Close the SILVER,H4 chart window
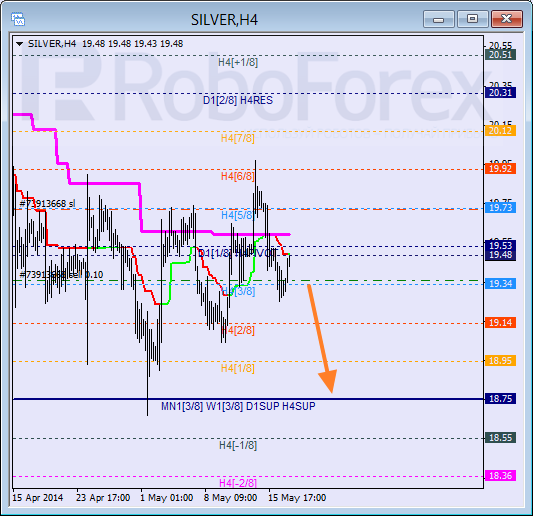Image resolution: width=533 pixels, height=516 pixels. click(x=506, y=19)
